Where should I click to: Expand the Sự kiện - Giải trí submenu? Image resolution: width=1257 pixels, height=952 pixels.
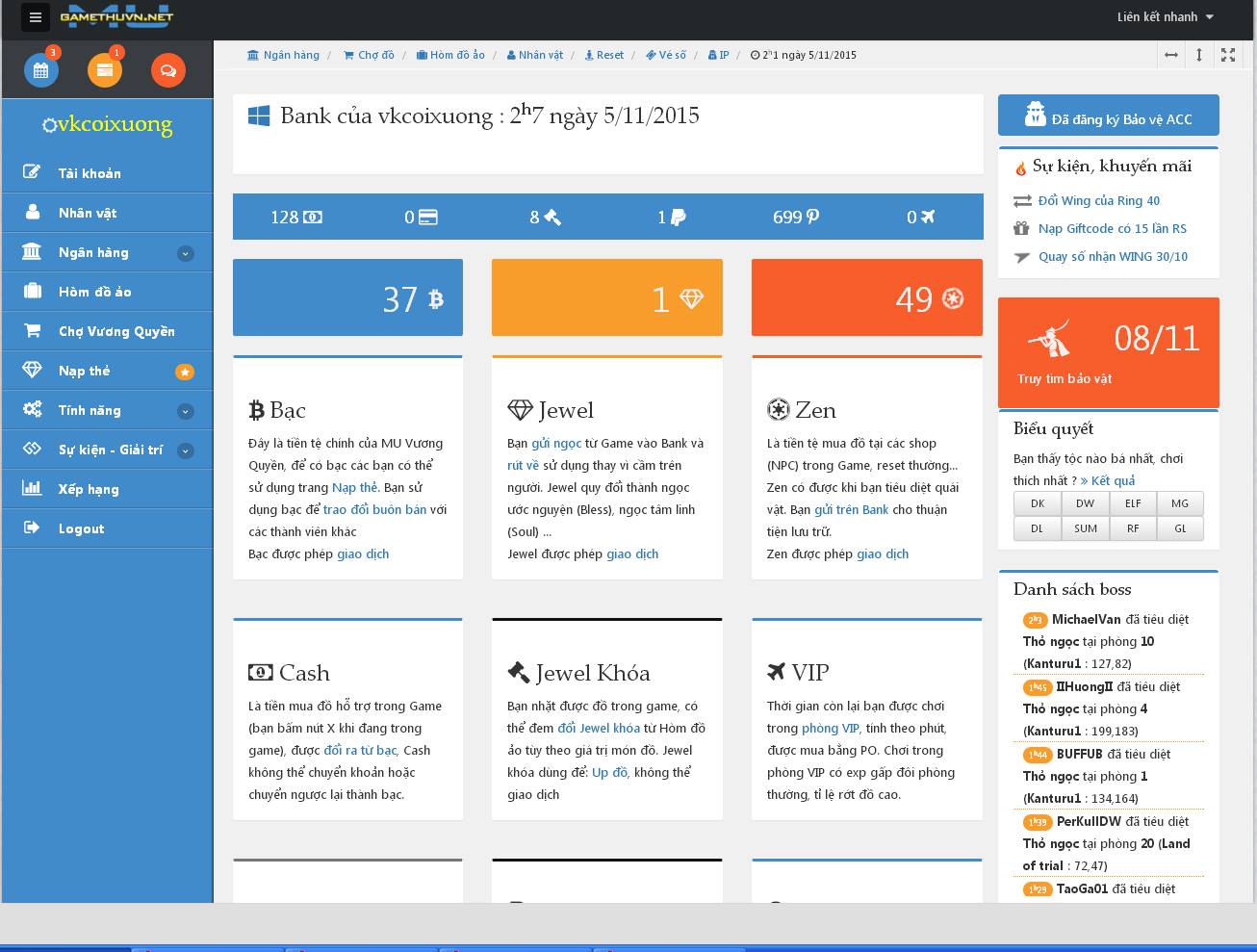(186, 450)
